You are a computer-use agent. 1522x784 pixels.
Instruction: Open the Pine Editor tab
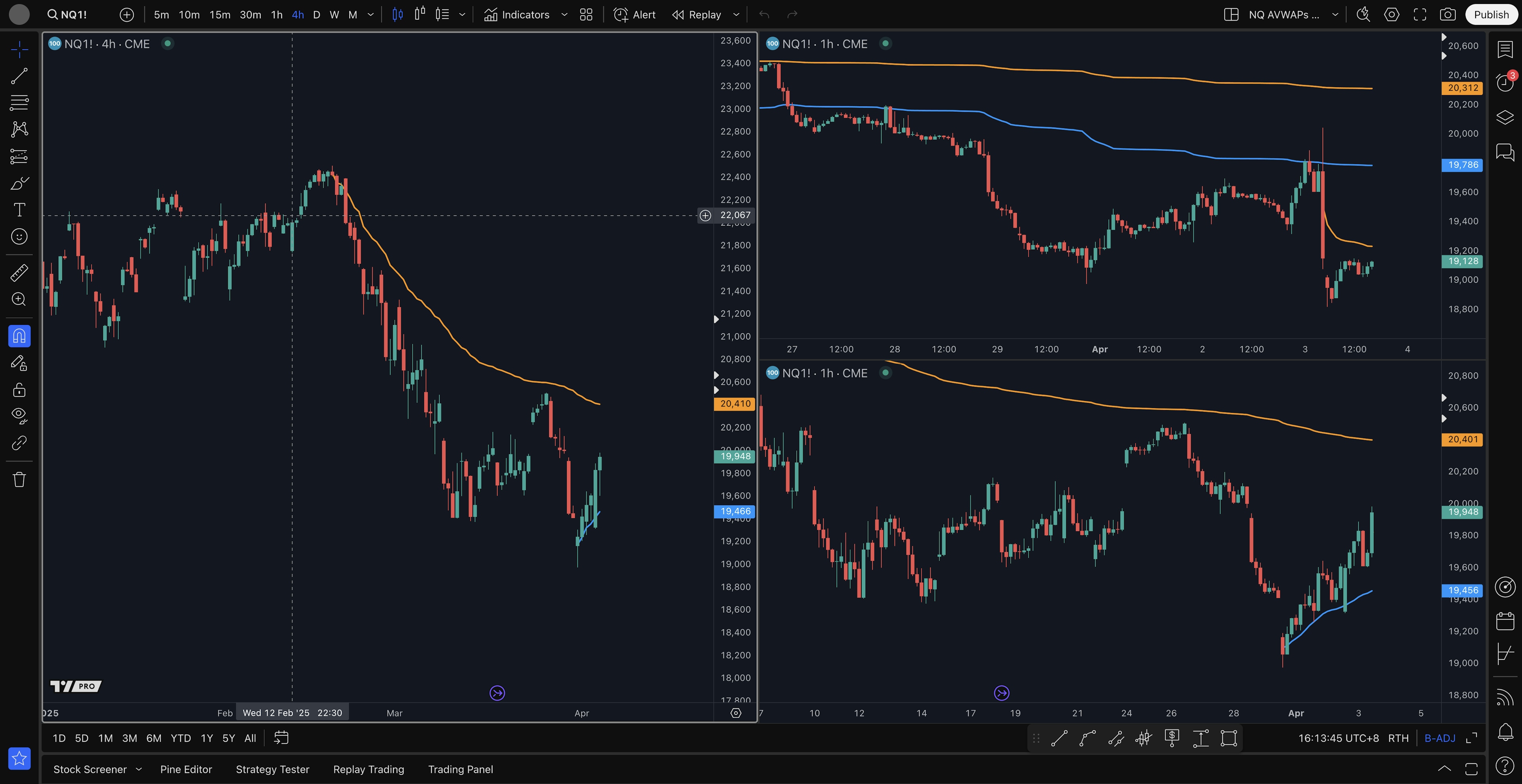pyautogui.click(x=185, y=769)
